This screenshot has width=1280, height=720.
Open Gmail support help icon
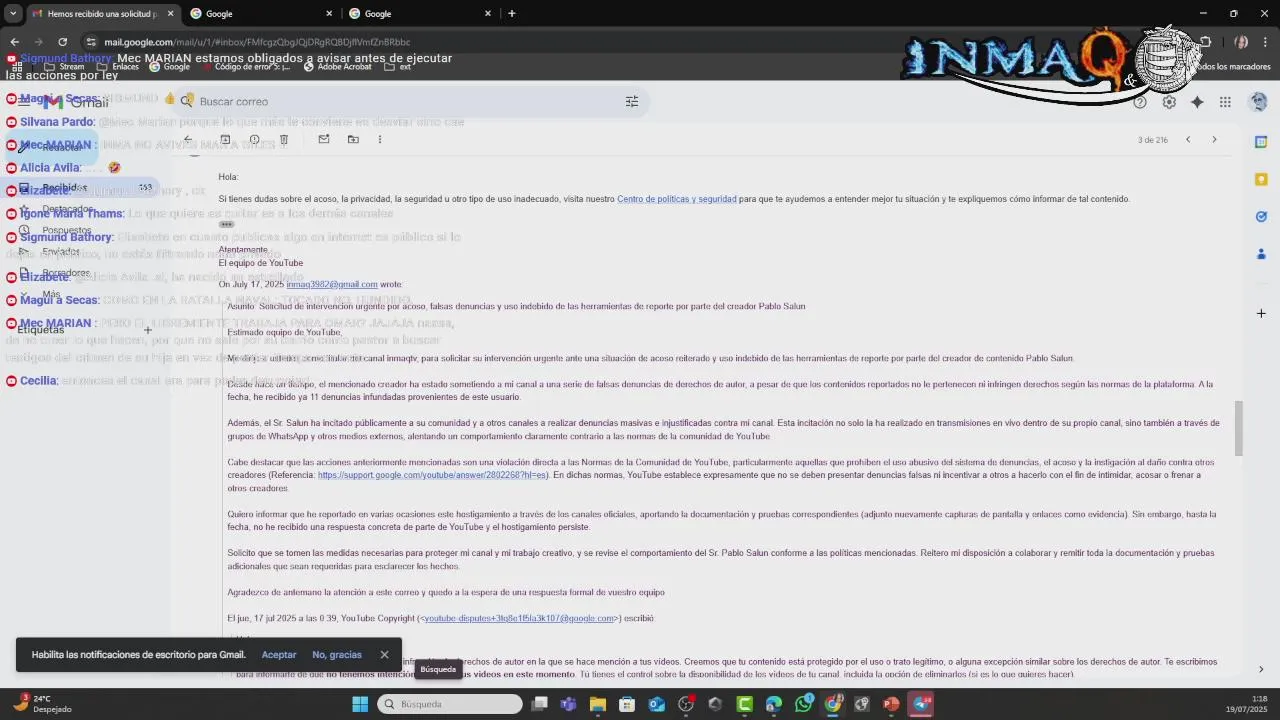1140,102
